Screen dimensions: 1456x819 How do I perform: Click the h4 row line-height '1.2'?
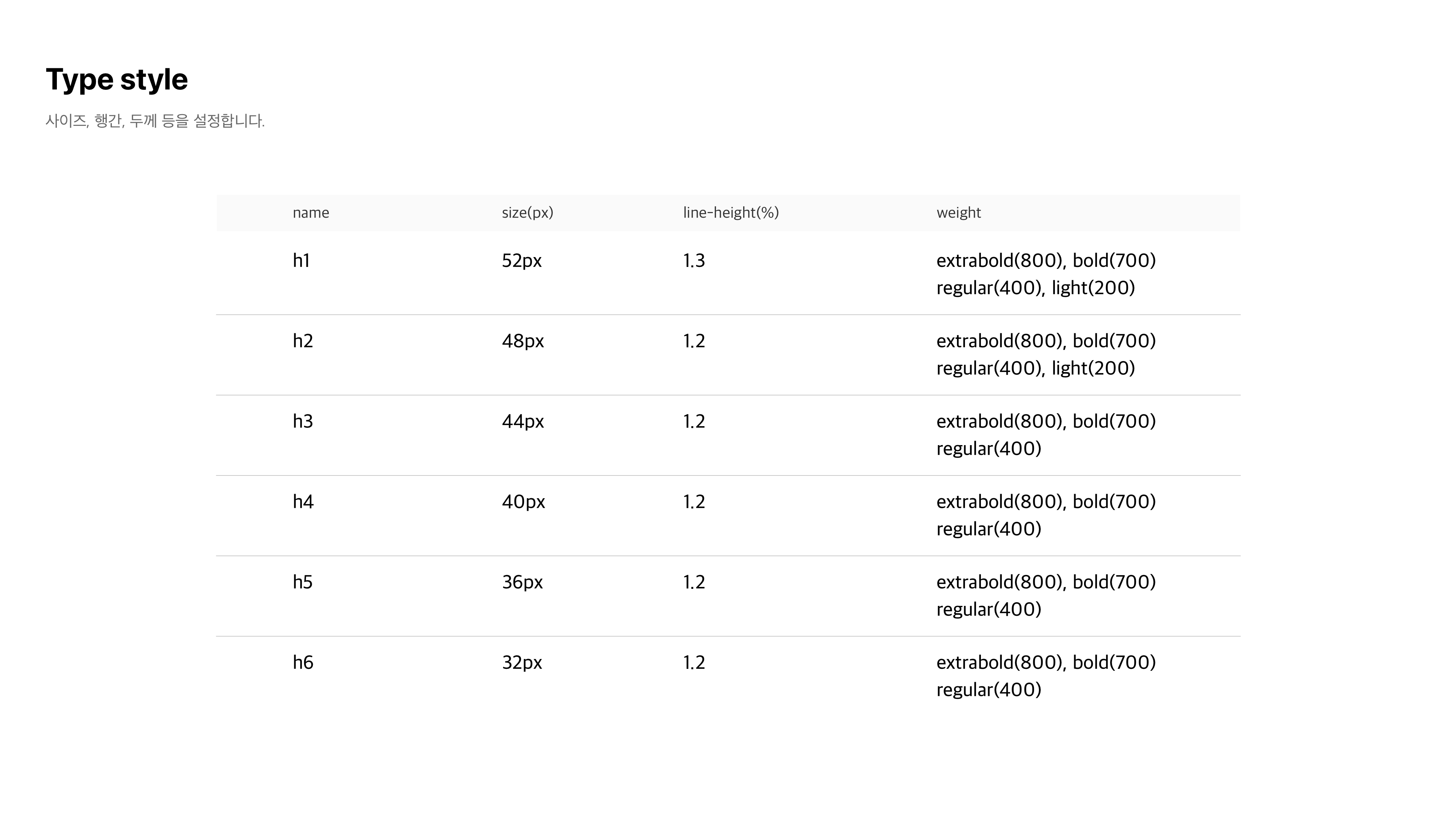click(694, 501)
